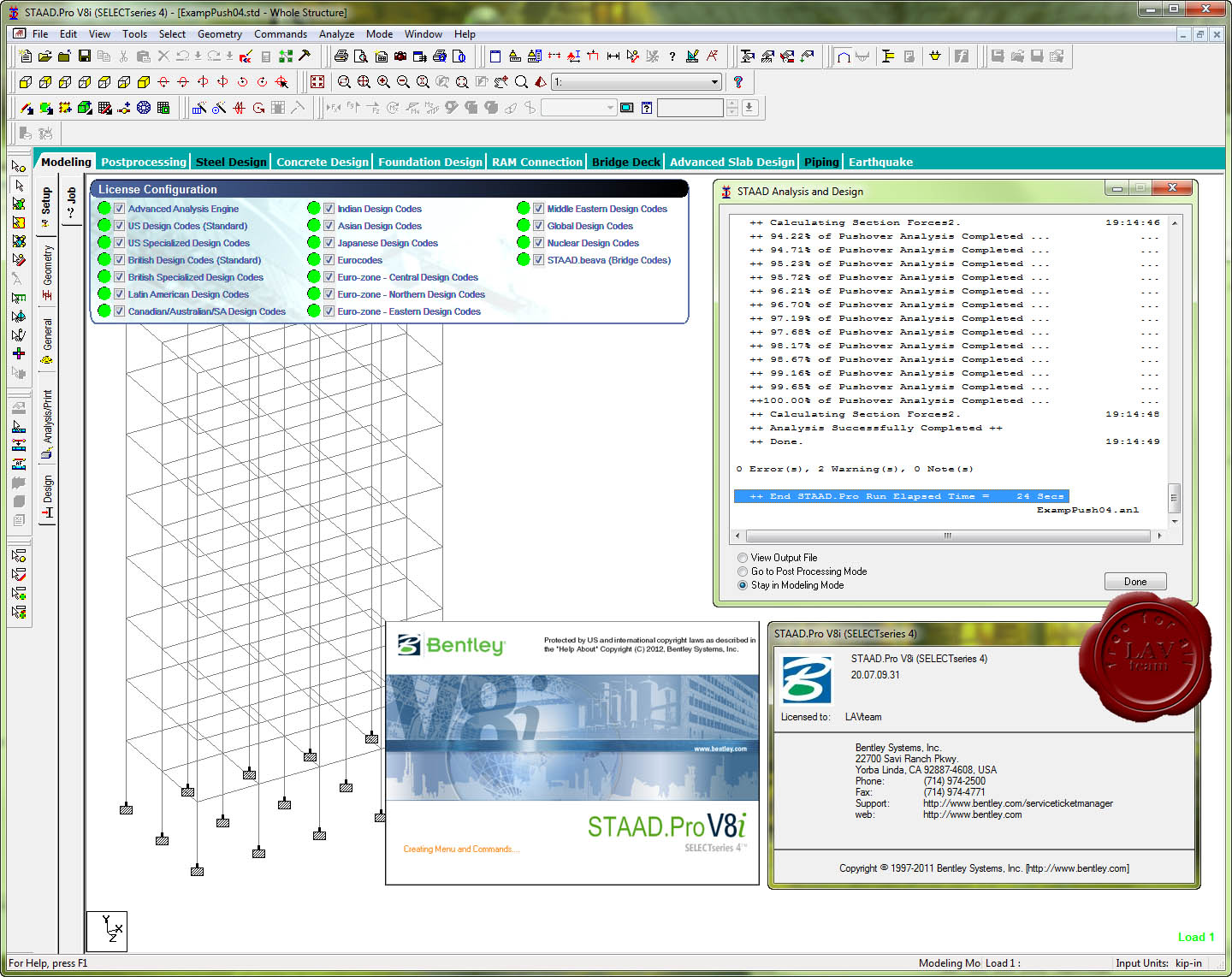The image size is (1232, 977).
Task: Click the magnifying glass icon left of view dropdown
Action: (521, 82)
